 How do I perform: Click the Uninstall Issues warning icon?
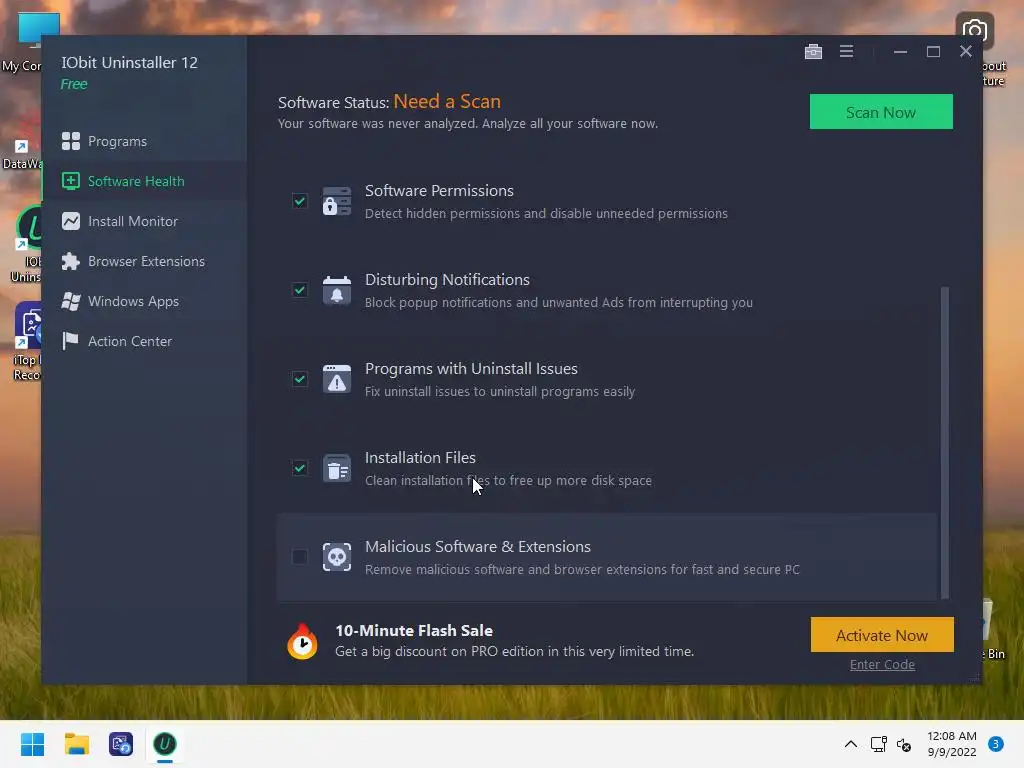click(x=337, y=379)
